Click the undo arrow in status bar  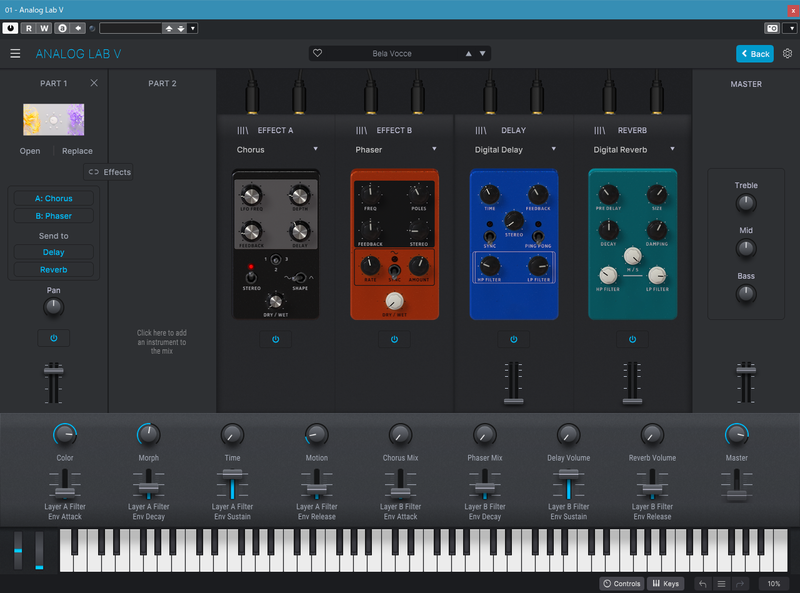tap(703, 583)
